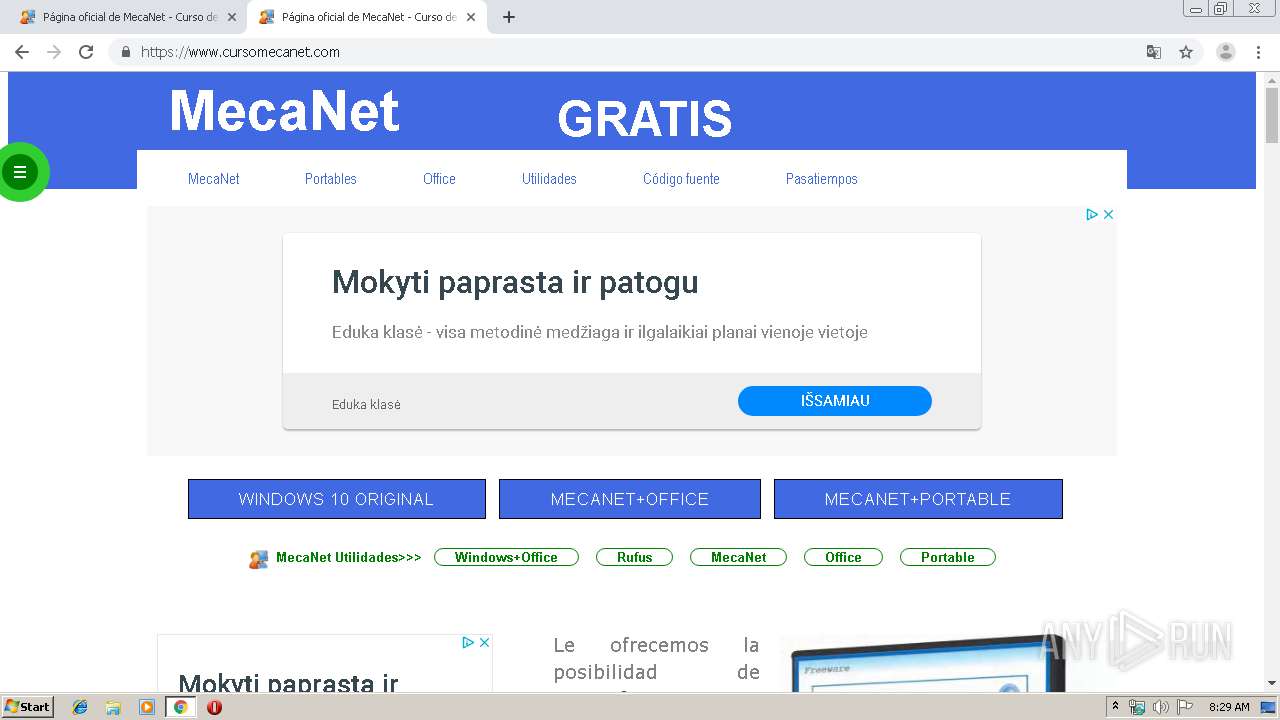The width and height of the screenshot is (1280, 720).
Task: Click the WINDOWS 10 ORIGINAL button
Action: point(337,499)
